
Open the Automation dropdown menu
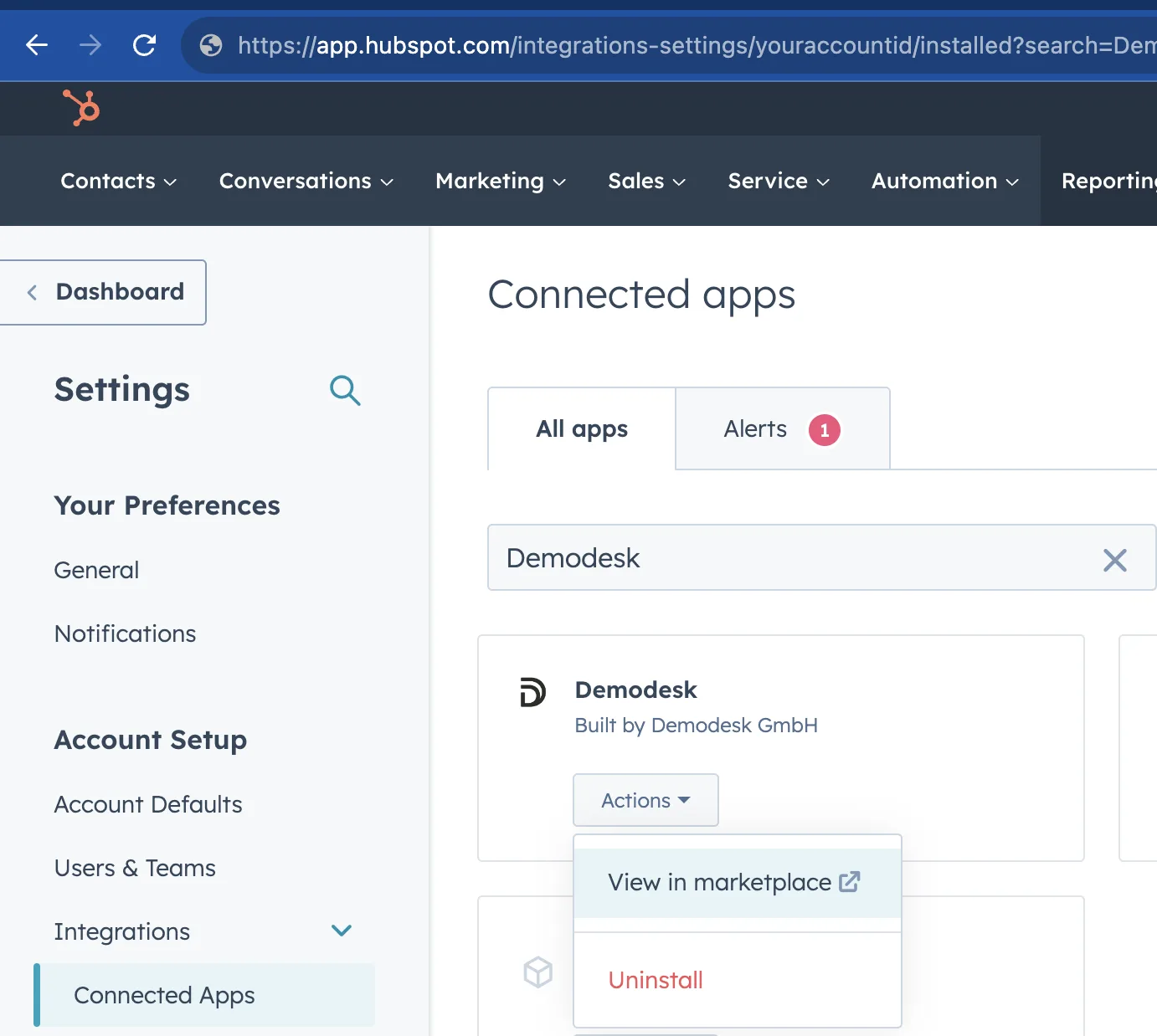tap(945, 181)
